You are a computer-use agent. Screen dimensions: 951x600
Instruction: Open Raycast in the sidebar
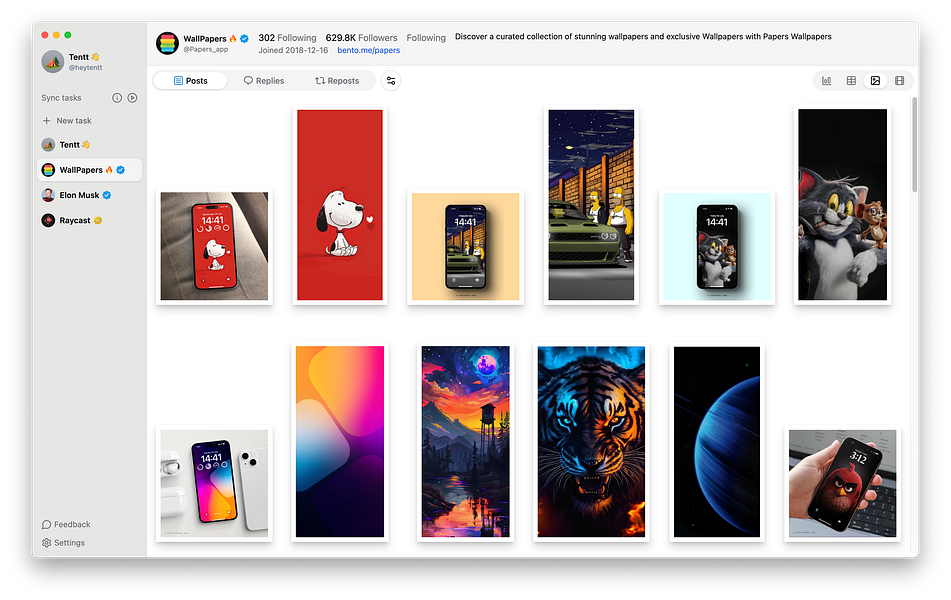tap(89, 220)
